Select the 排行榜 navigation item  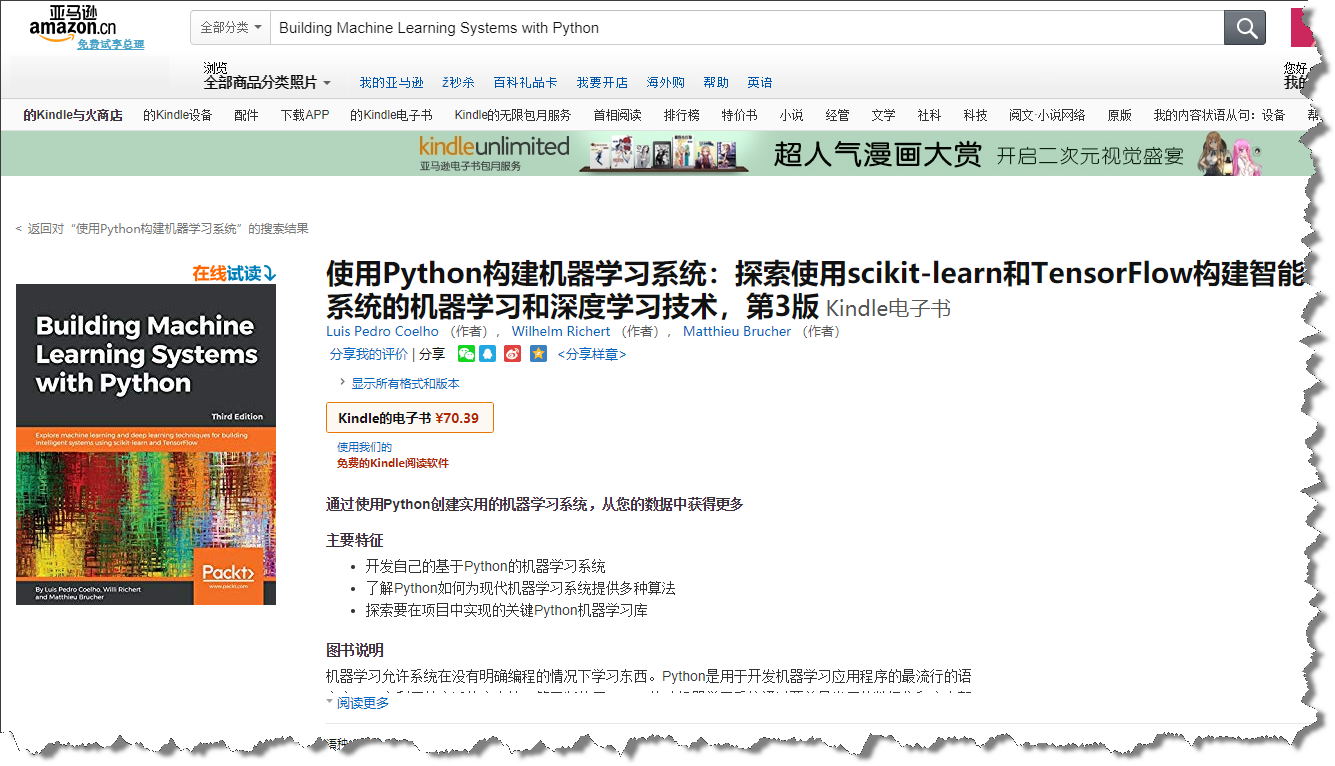(x=681, y=115)
